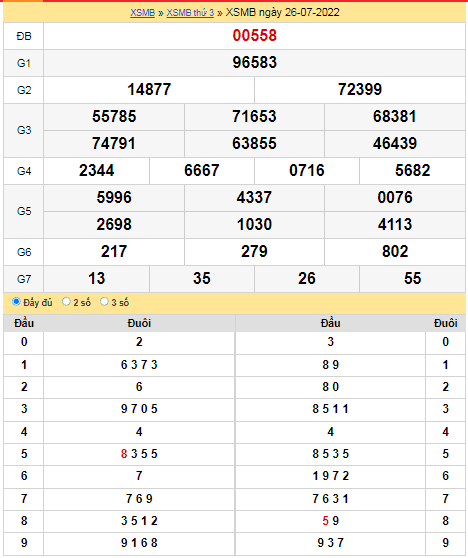Click the G4 number 0716

307,171
